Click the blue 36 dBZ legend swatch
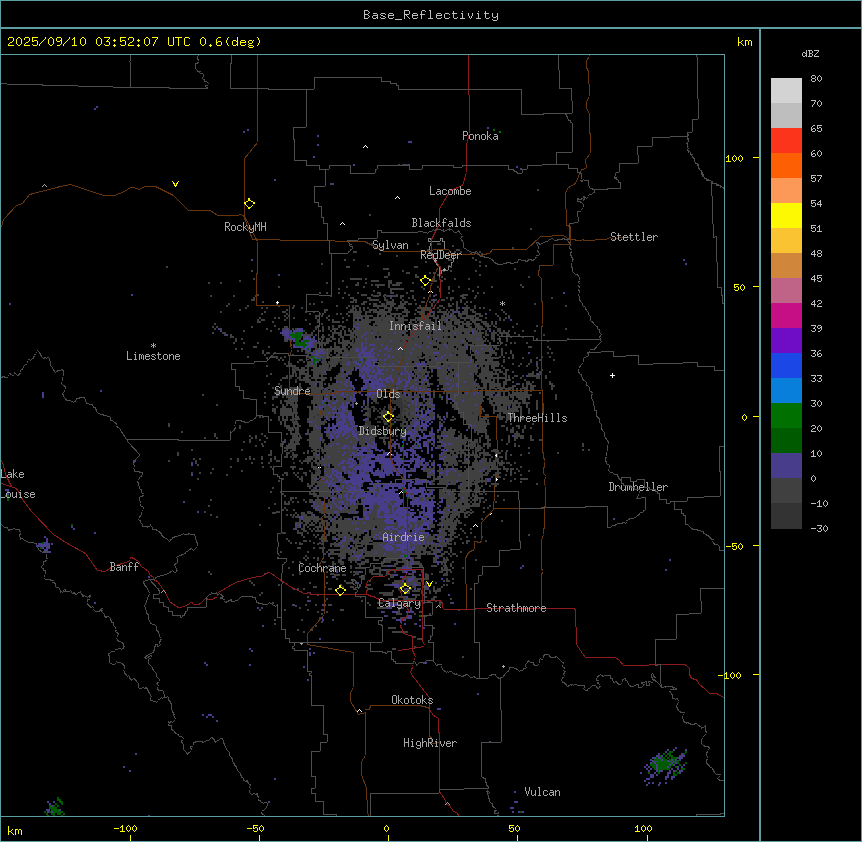 pyautogui.click(x=786, y=365)
